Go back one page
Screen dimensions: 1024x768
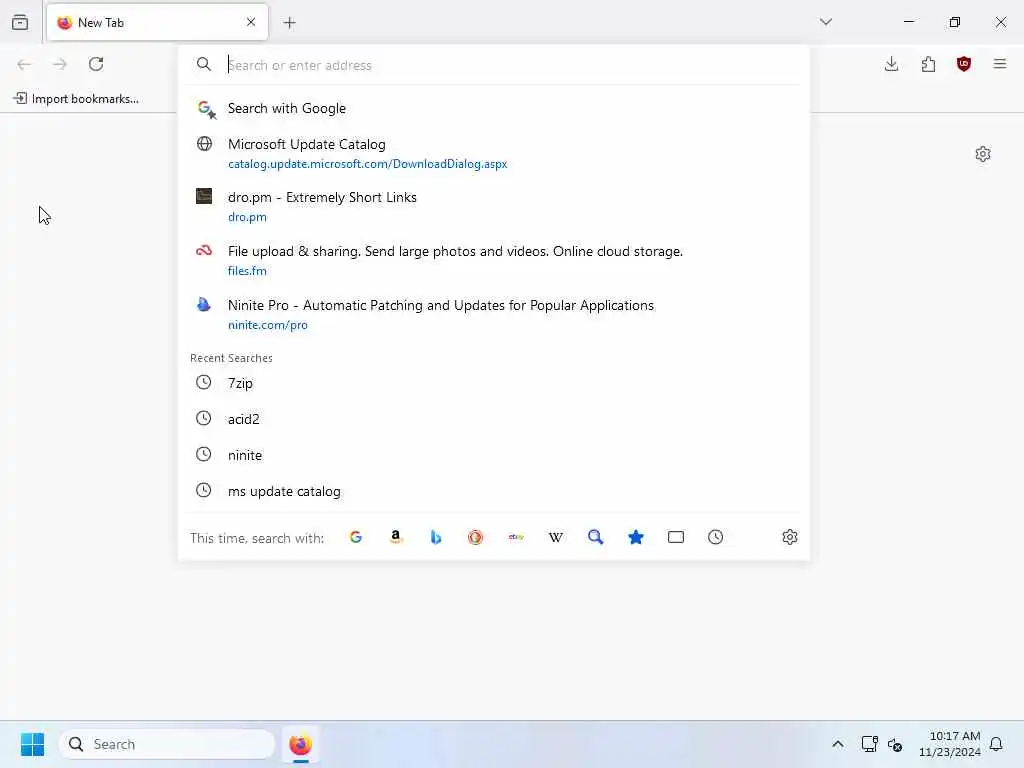pyautogui.click(x=24, y=64)
